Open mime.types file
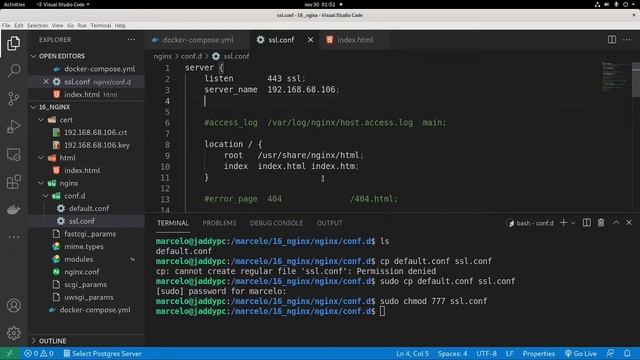Screen dimensions: 640x360 pyautogui.click(x=87, y=247)
